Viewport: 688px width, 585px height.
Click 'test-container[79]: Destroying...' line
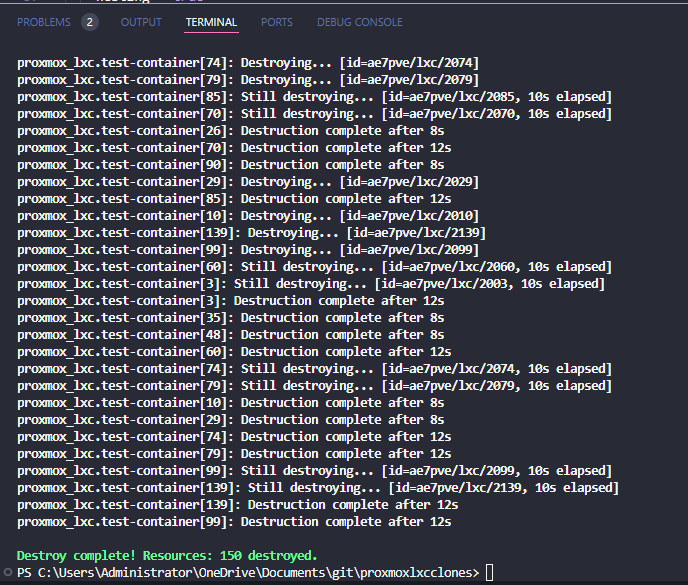tap(248, 80)
